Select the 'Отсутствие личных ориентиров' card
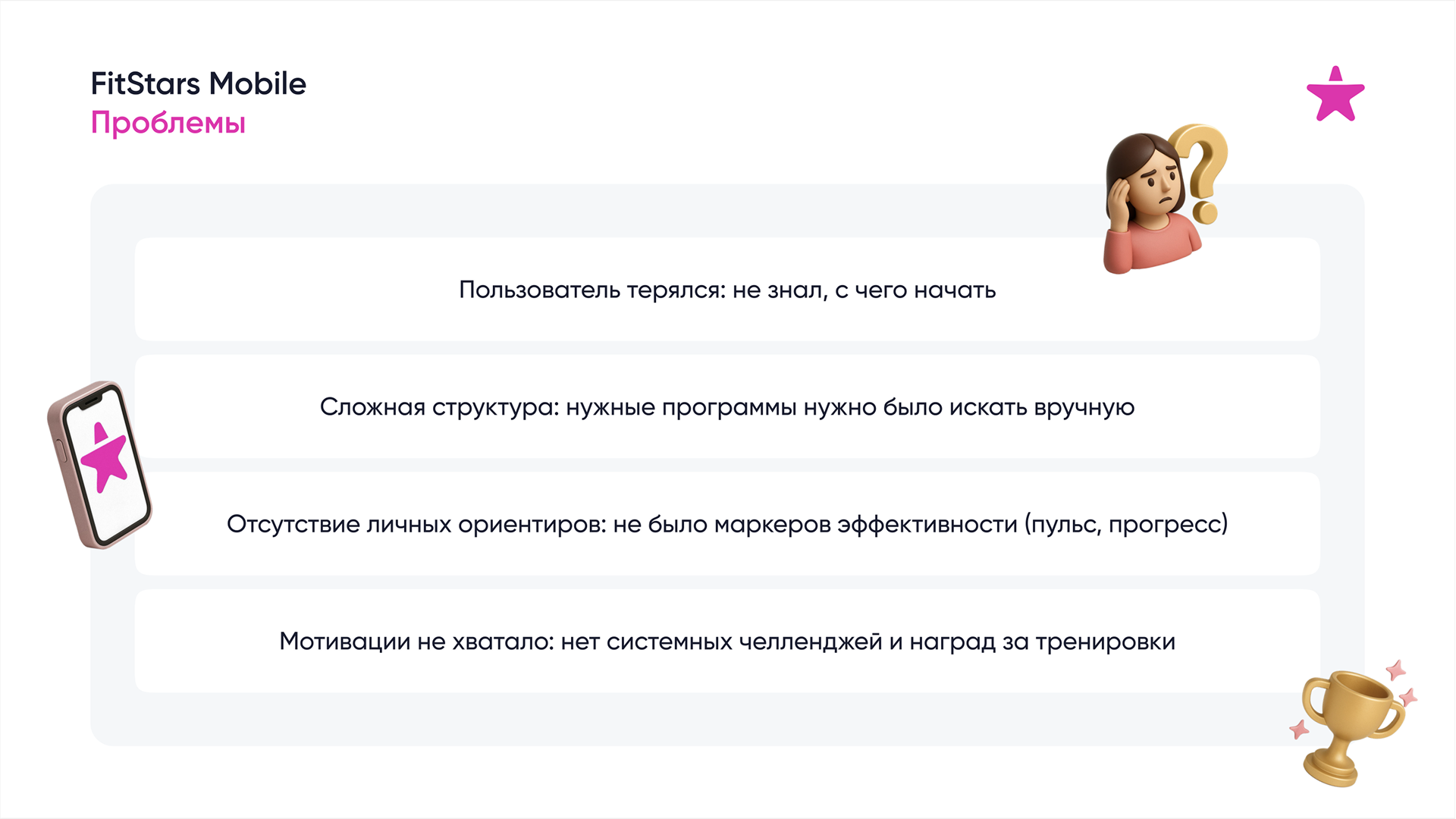Viewport: 1456px width, 819px height. click(x=726, y=524)
